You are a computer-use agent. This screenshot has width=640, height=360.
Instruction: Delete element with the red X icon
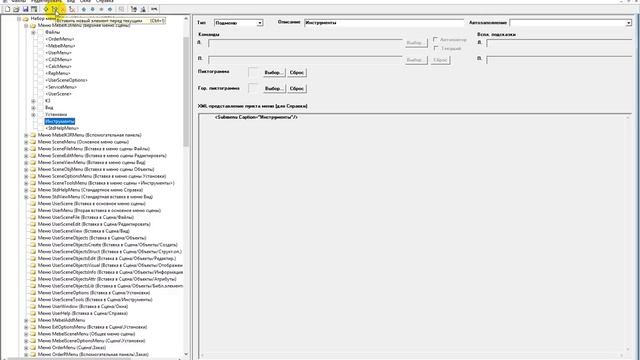click(63, 9)
